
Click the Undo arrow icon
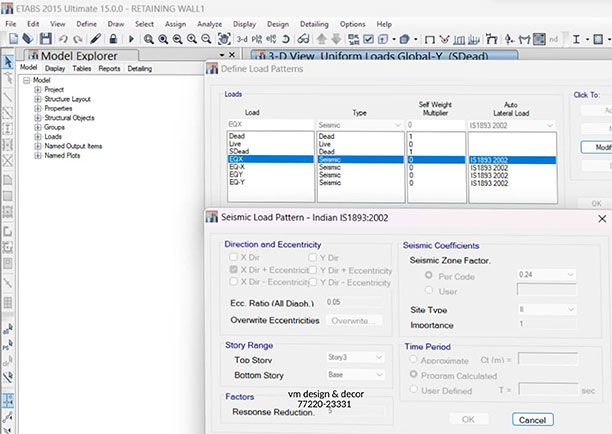click(x=63, y=38)
